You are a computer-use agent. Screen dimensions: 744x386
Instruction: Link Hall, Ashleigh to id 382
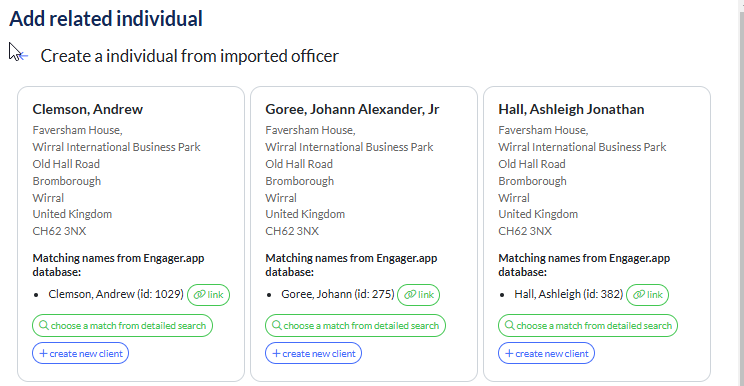pos(648,295)
